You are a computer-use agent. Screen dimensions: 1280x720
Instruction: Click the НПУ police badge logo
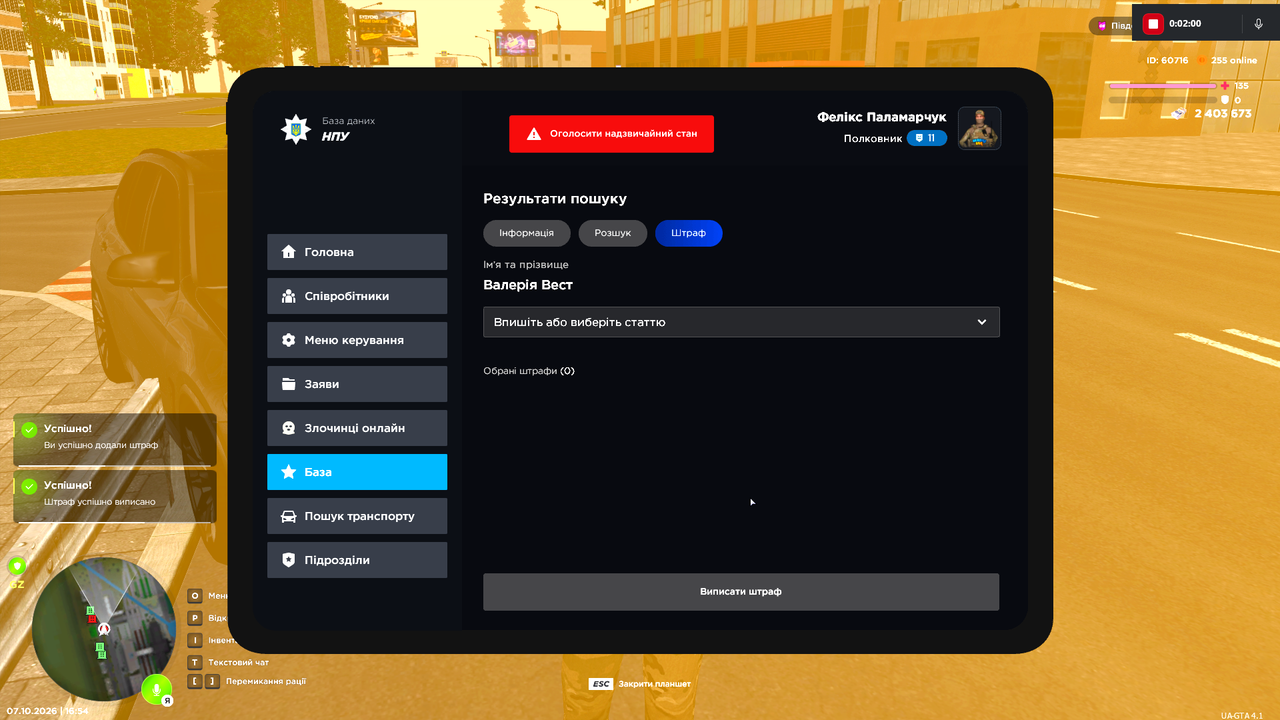pyautogui.click(x=296, y=129)
